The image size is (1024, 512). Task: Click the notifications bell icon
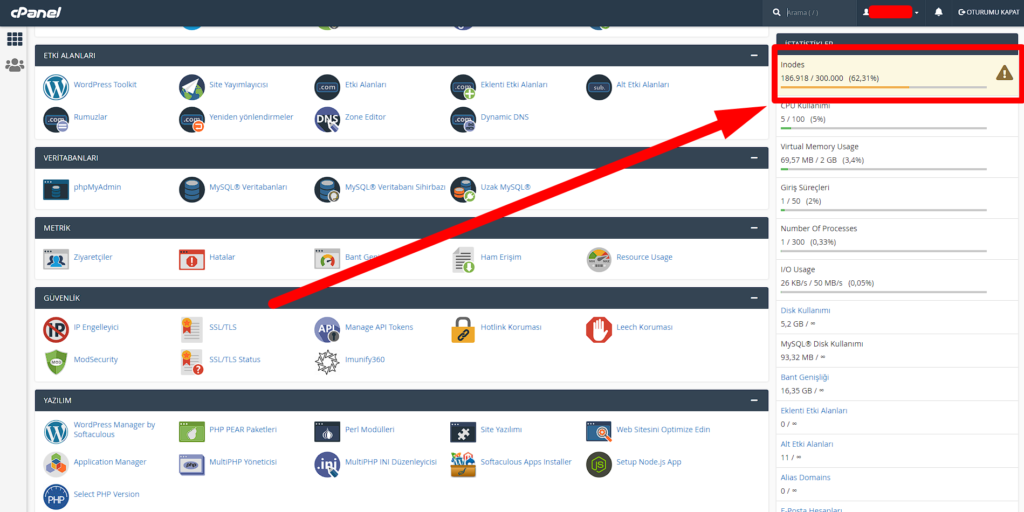click(x=938, y=12)
